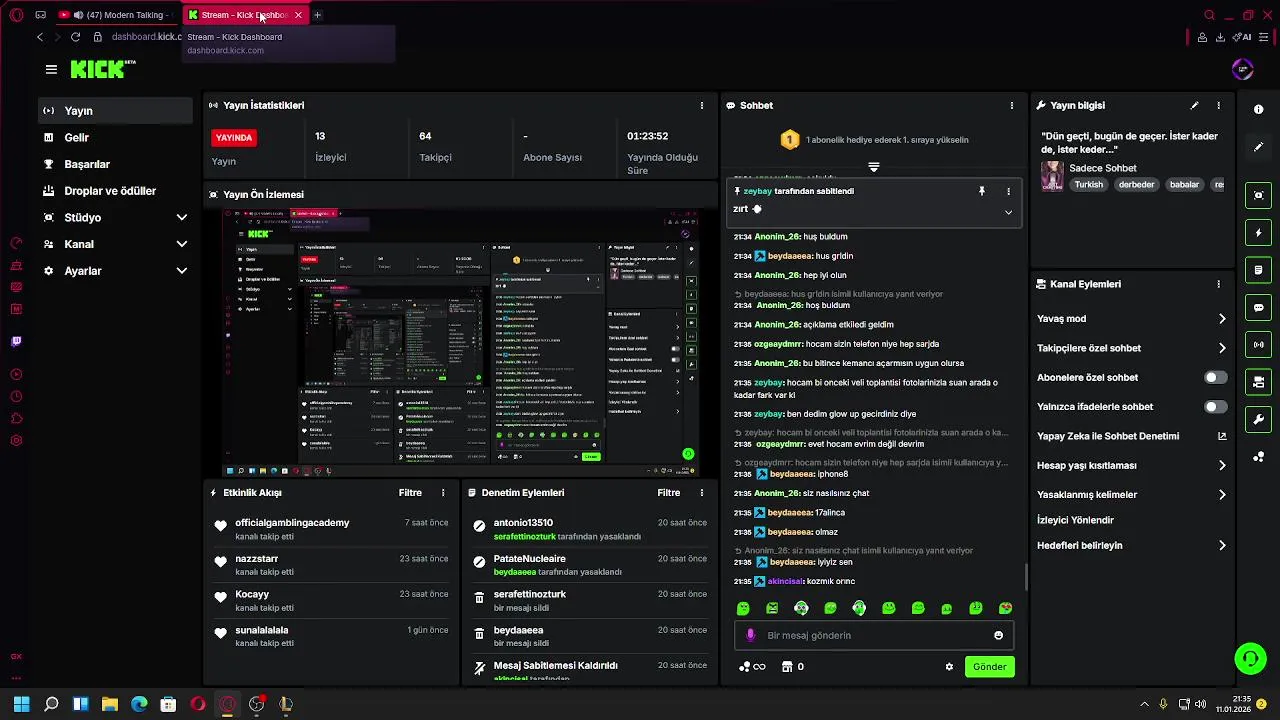Screen dimensions: 1280x720
Task: Open Filtre in Denetim Eylemleri panel
Action: tap(669, 493)
